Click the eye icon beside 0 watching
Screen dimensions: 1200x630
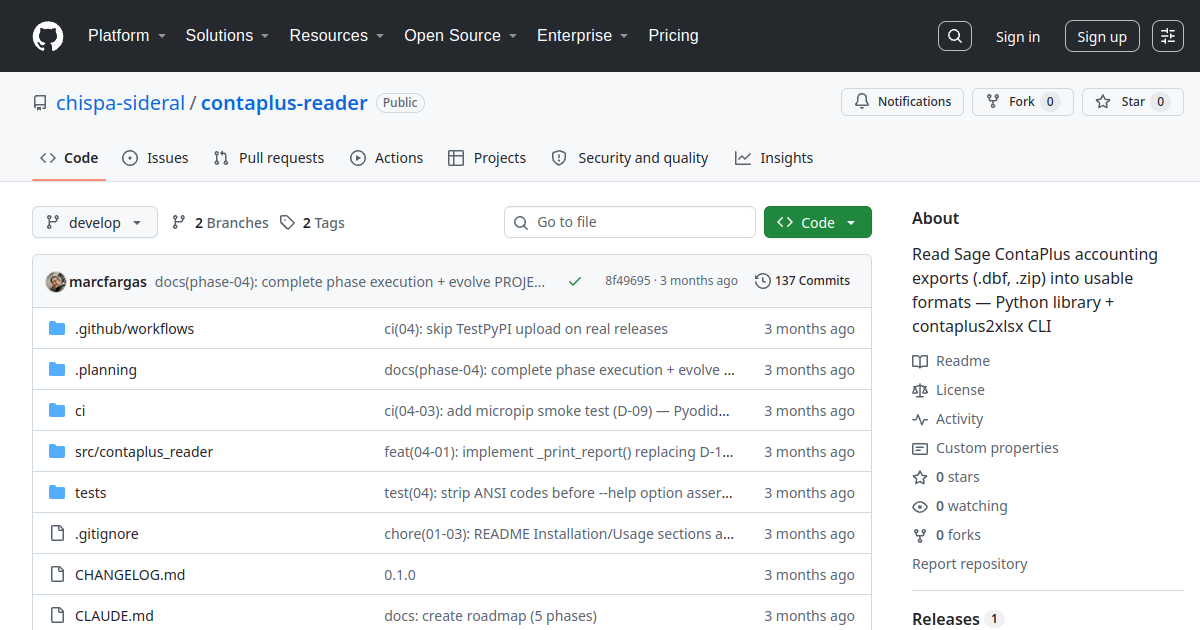tap(920, 506)
